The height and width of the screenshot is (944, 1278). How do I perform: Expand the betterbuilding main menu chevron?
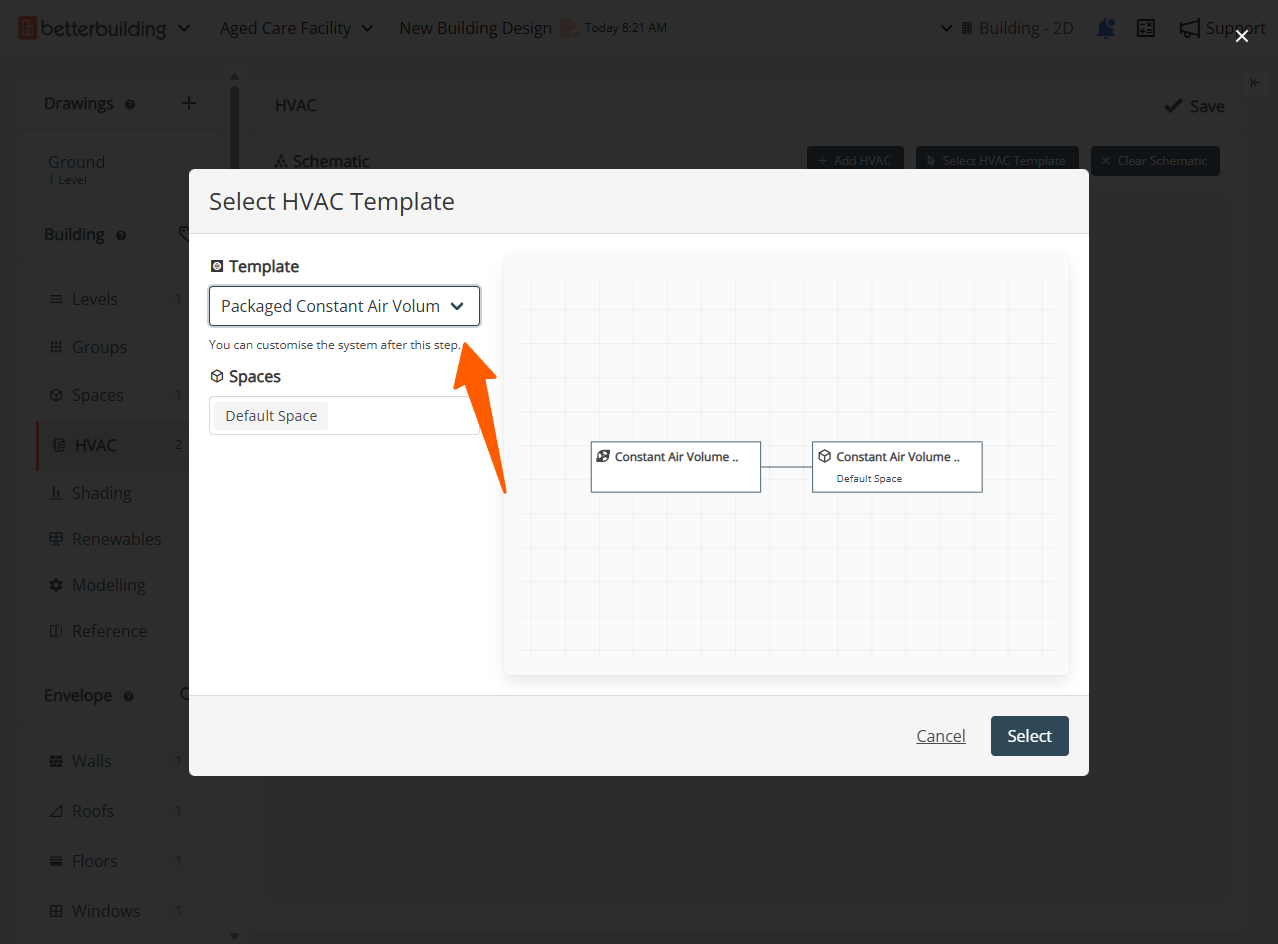pyautogui.click(x=184, y=28)
